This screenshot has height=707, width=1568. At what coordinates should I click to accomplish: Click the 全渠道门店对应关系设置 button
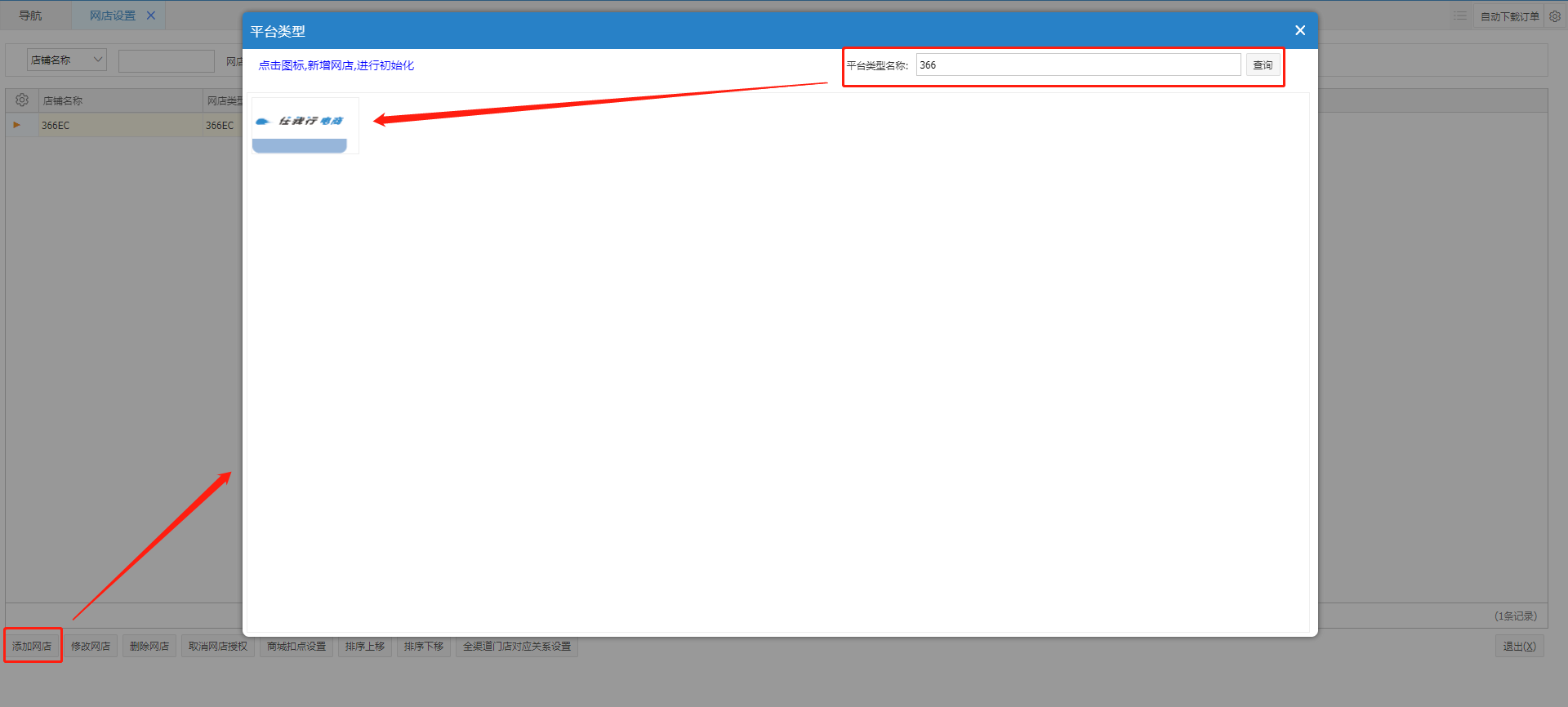pyautogui.click(x=517, y=646)
